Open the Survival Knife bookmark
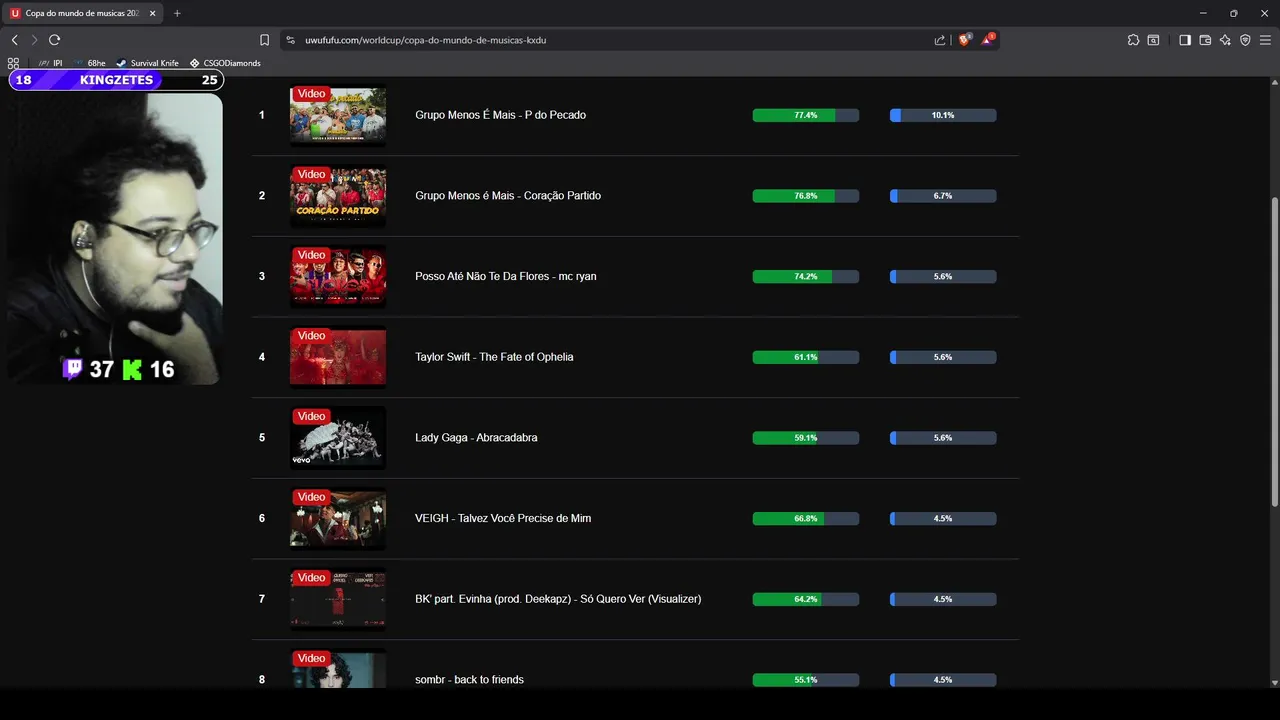Viewport: 1280px width, 720px height. coord(147,63)
